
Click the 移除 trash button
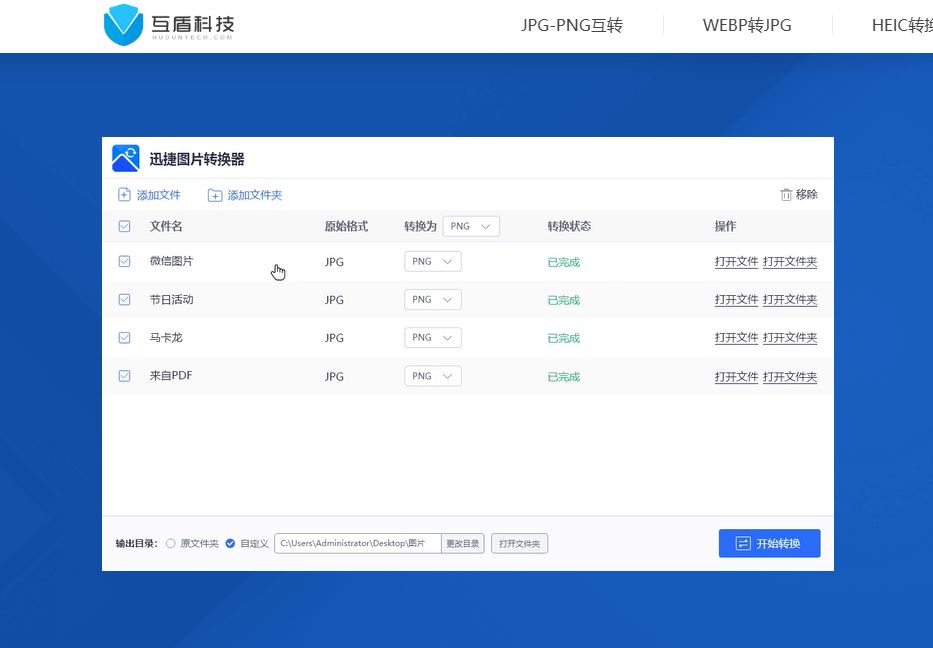click(799, 195)
